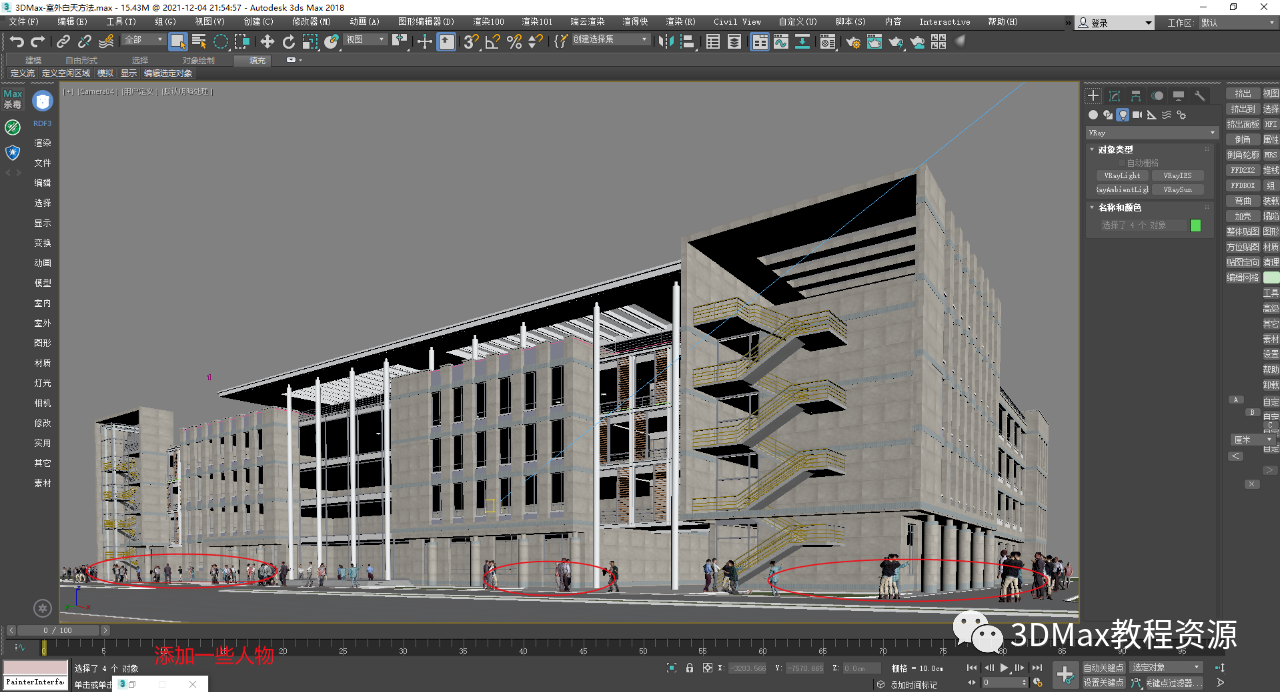Toggle Percent Snap icon
This screenshot has height=692, width=1280.
(x=514, y=41)
